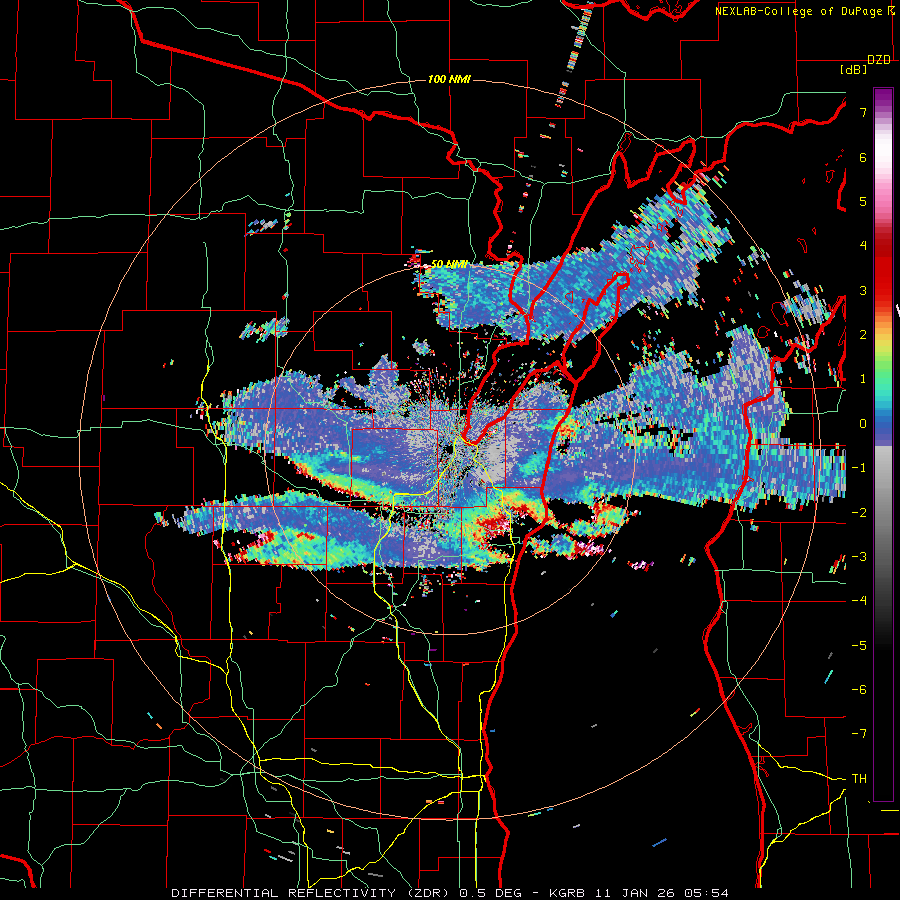
Task: Click the -3 dB scale label
Action: (x=859, y=557)
